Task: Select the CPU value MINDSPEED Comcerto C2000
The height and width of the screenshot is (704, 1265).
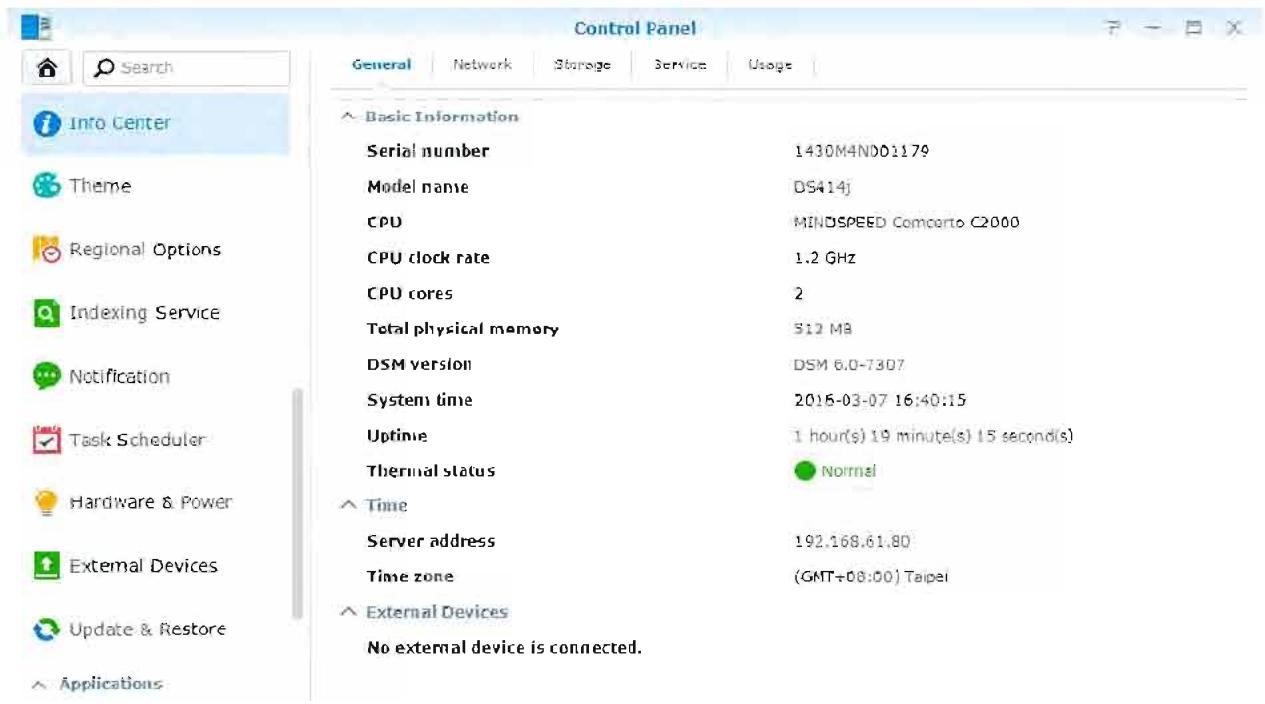Action: click(906, 222)
